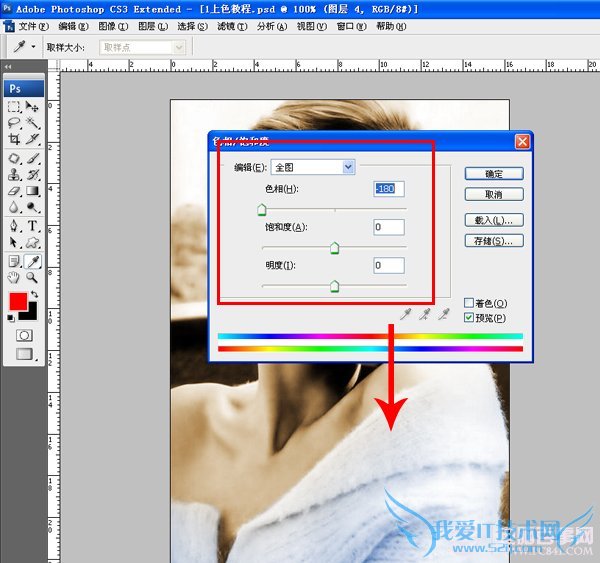Click the Photoshop document icon in menu bar
Screen dimensions: 600x563
click(9, 26)
